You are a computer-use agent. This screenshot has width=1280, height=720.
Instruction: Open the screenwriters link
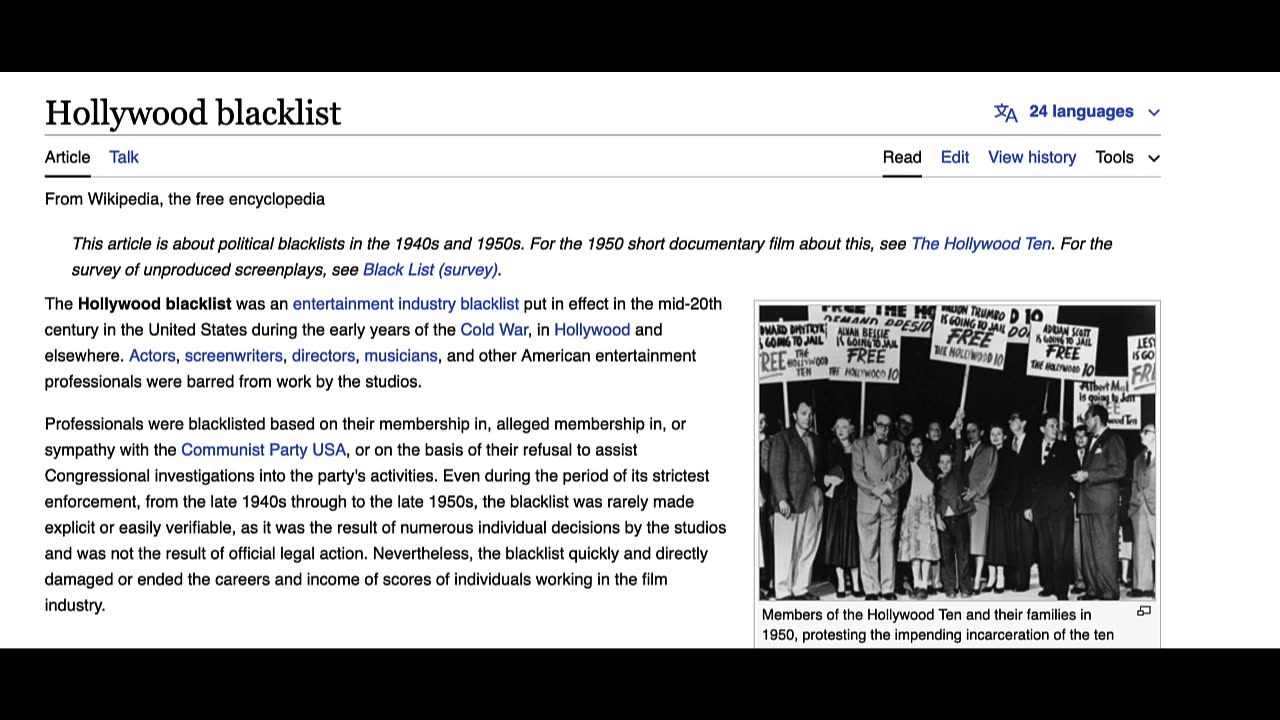233,356
